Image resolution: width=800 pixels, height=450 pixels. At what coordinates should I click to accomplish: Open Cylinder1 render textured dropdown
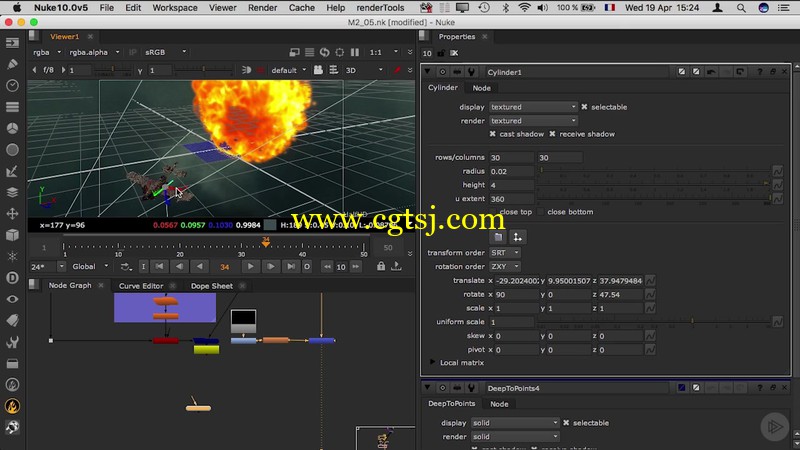[533, 120]
